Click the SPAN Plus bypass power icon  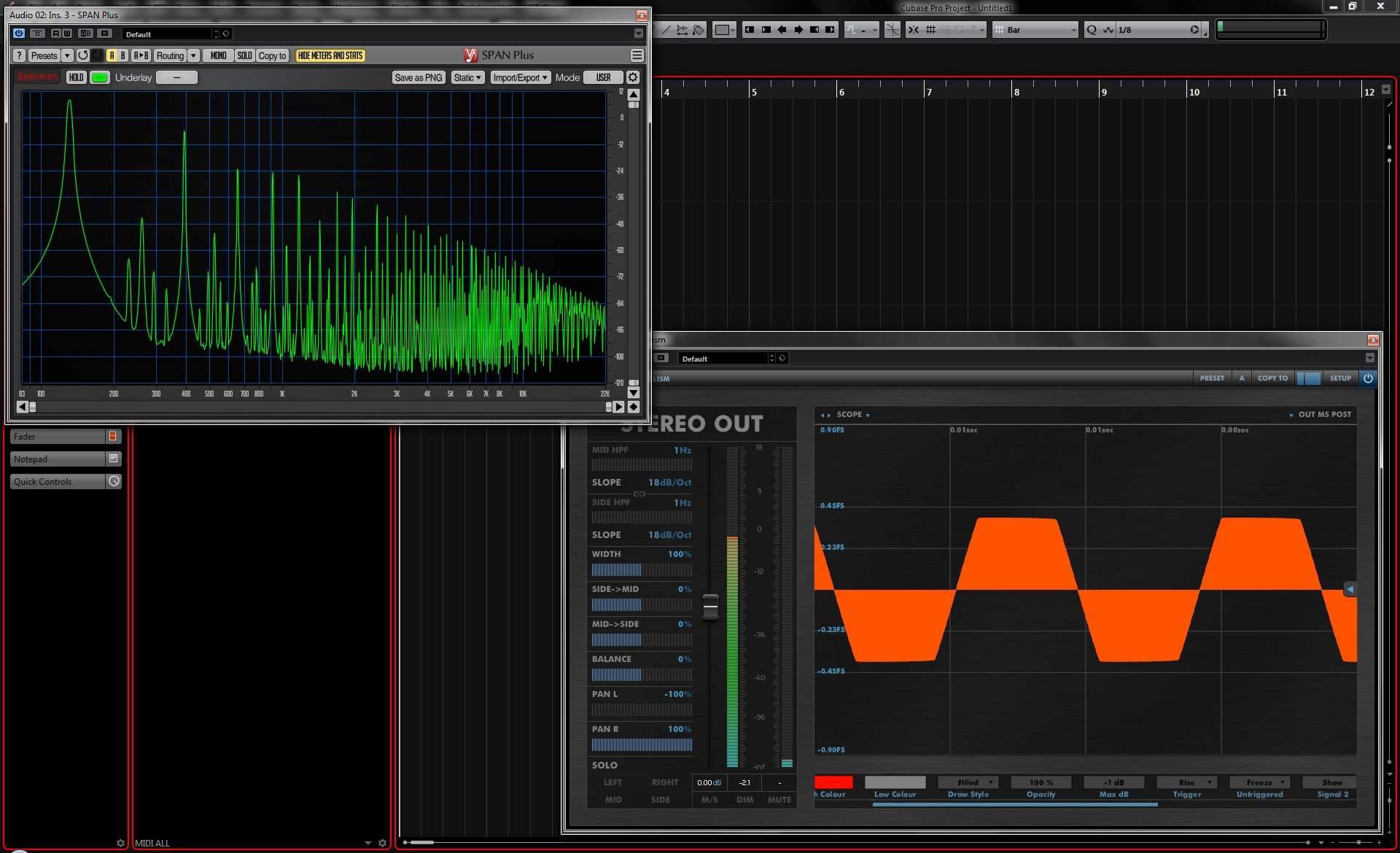coord(19,34)
